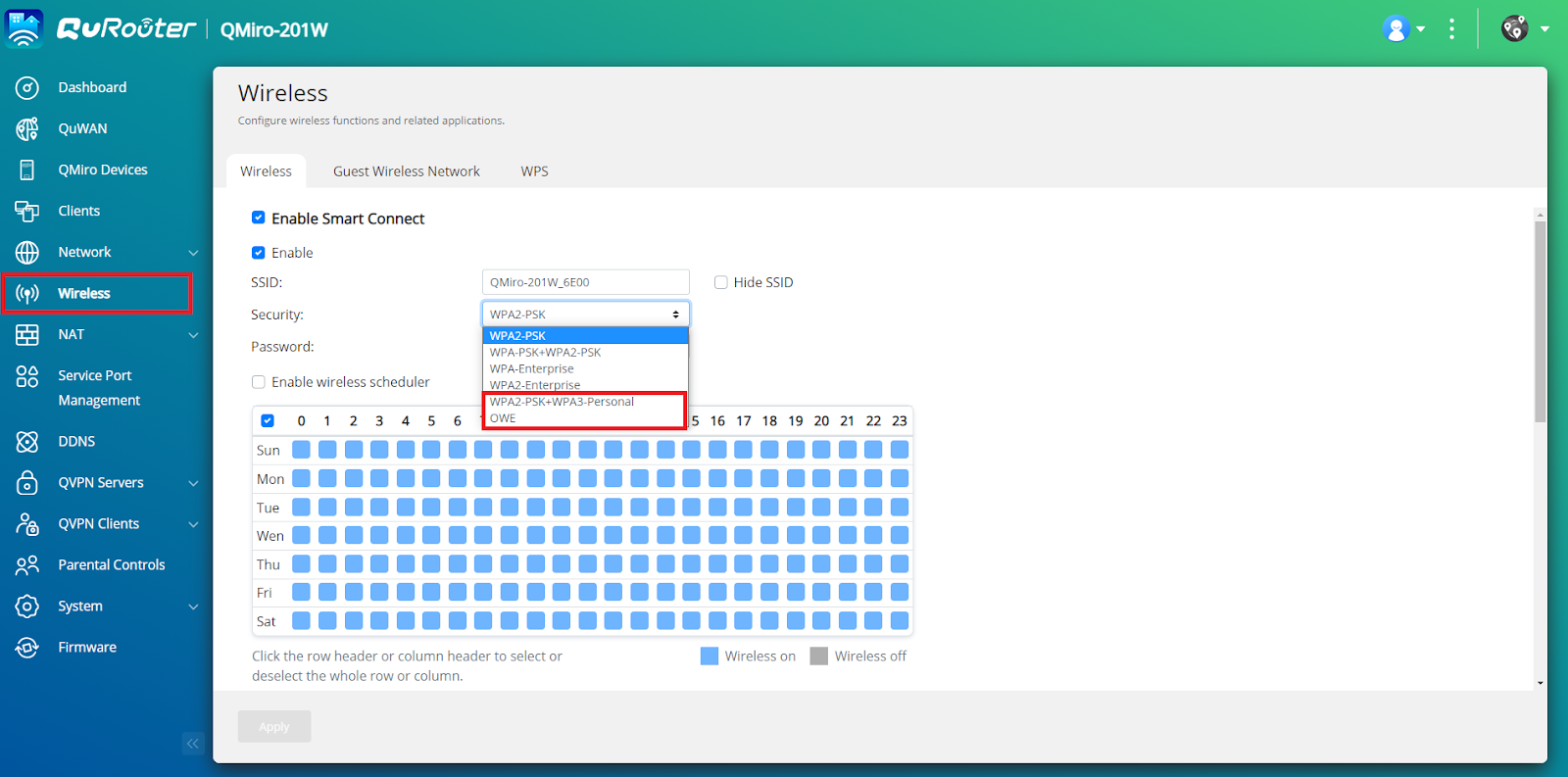Open Clients via its sidebar icon

pos(27,212)
